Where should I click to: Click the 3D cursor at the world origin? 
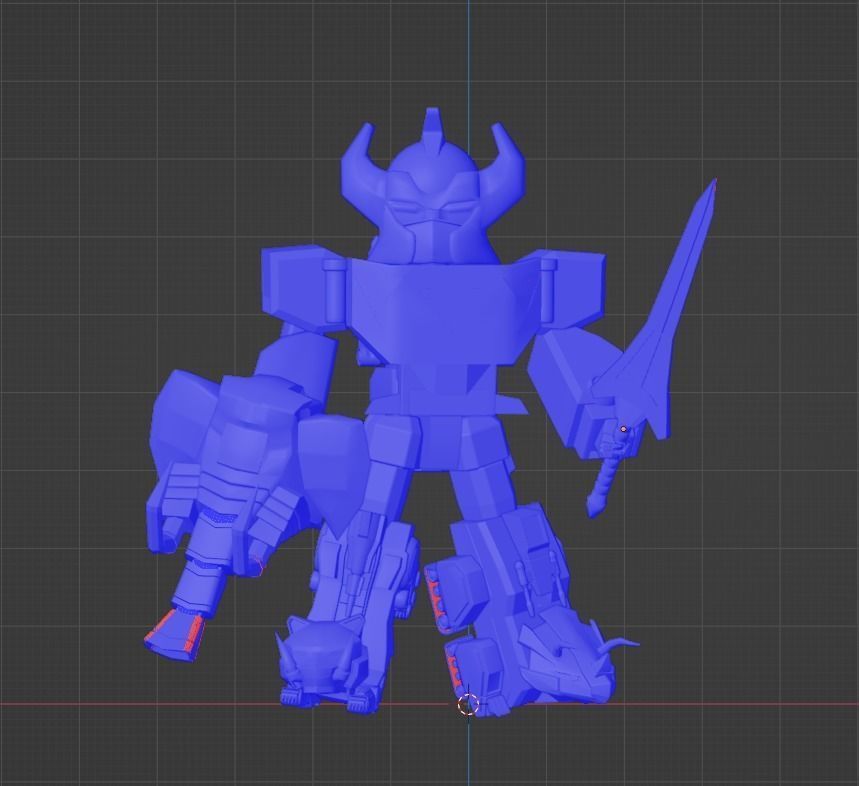pyautogui.click(x=468, y=704)
